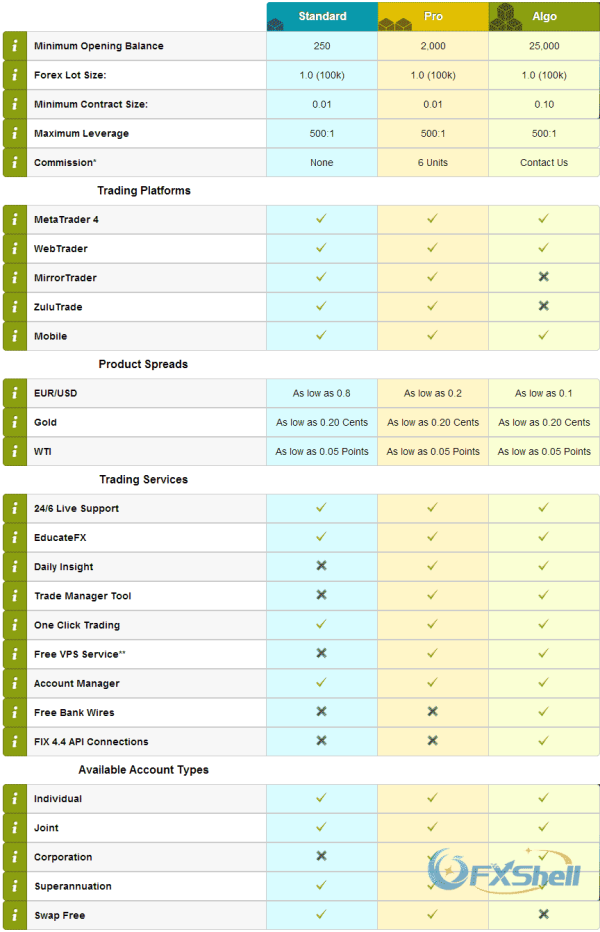The image size is (600, 932).
Task: Click the Corporation X mark under Standard
Action: click(321, 857)
